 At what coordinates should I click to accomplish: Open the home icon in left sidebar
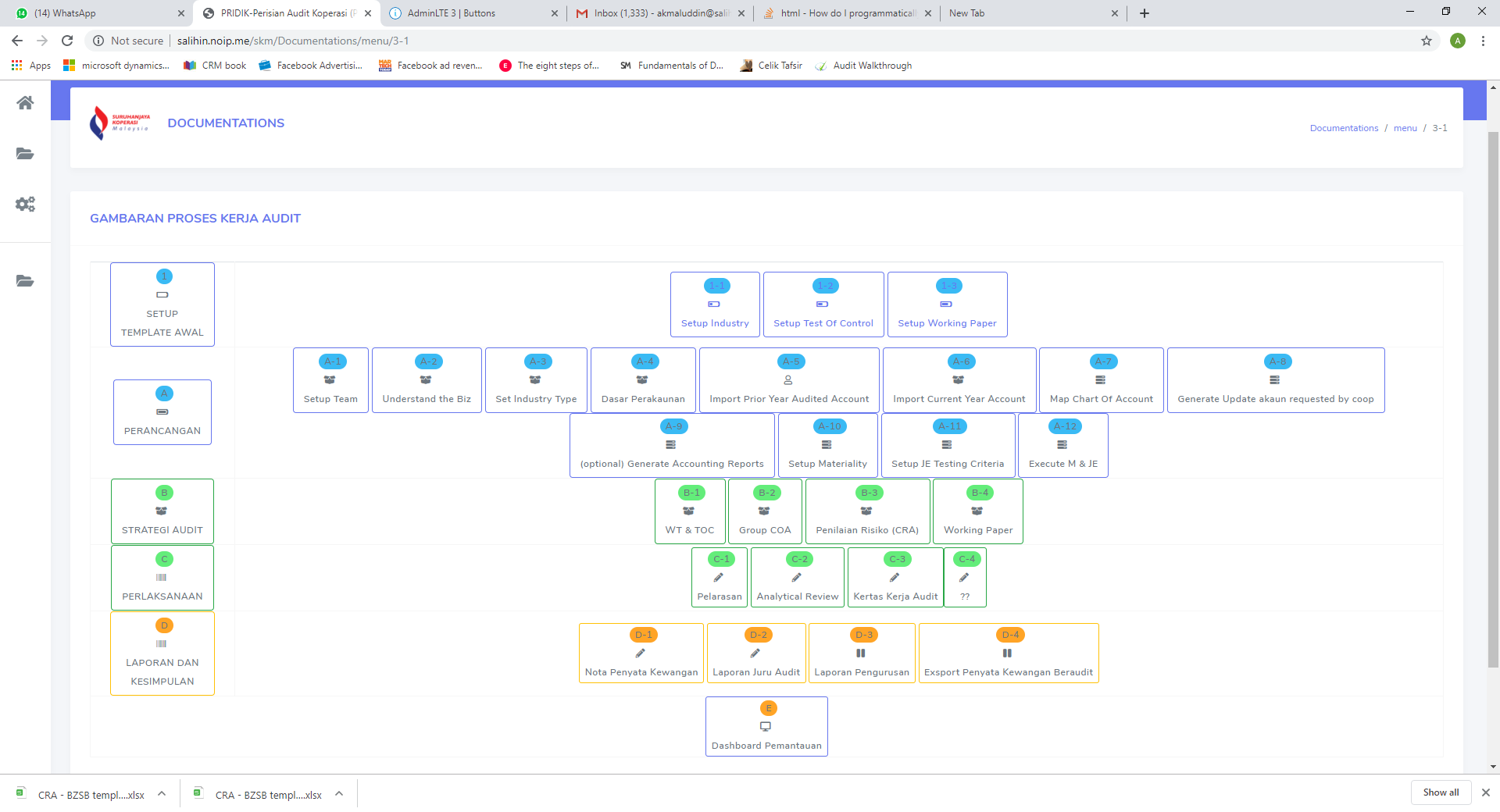pos(25,103)
